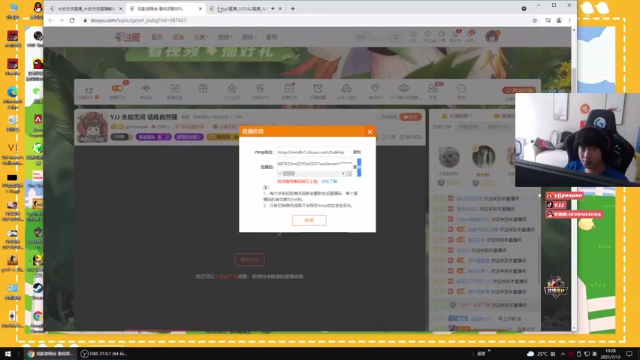The height and width of the screenshot is (360, 640).
Task: Open the more ellipsis toolbar icon
Action: click(x=461, y=88)
